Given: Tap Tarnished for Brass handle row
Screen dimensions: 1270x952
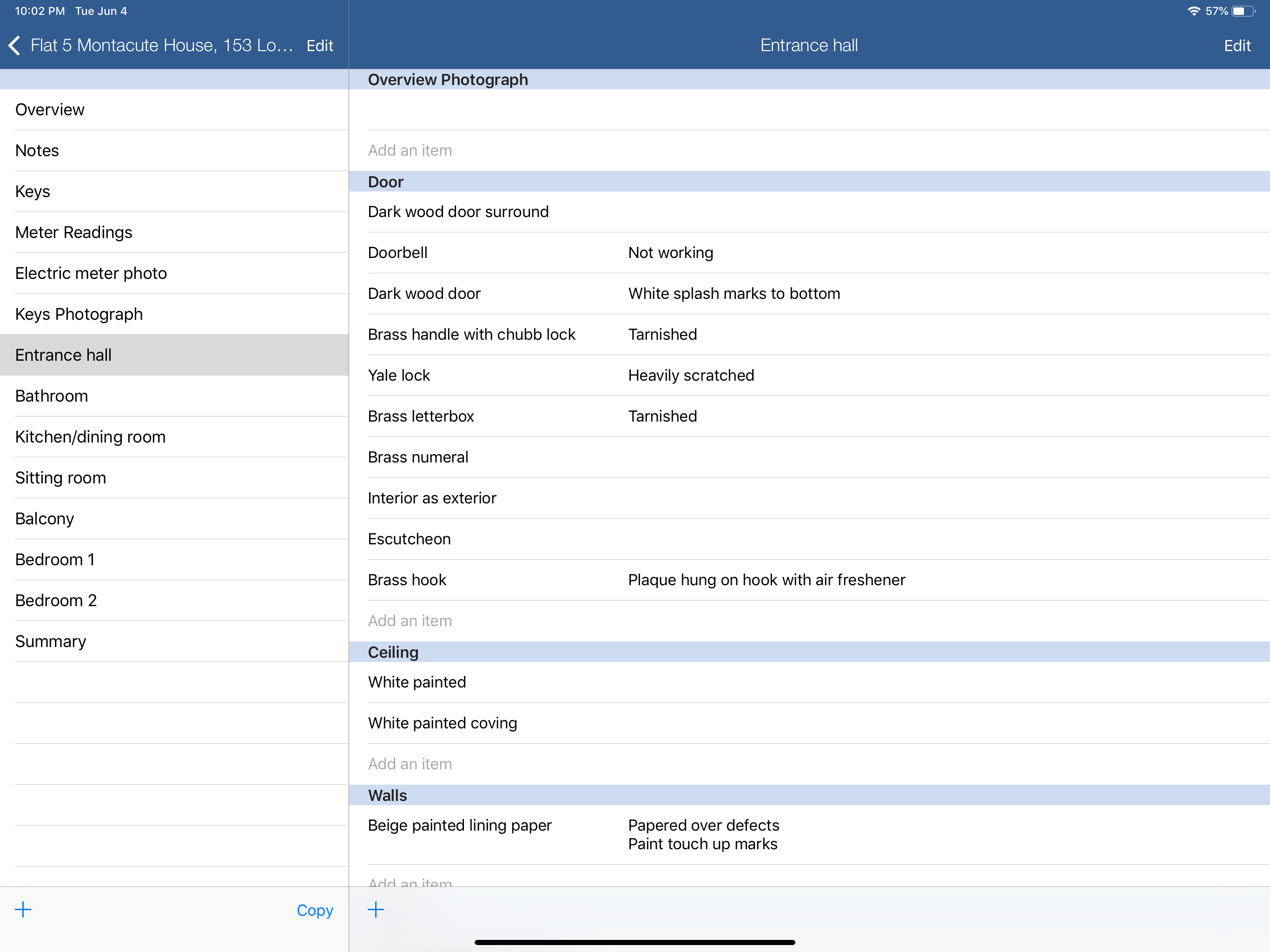Looking at the screenshot, I should click(662, 334).
